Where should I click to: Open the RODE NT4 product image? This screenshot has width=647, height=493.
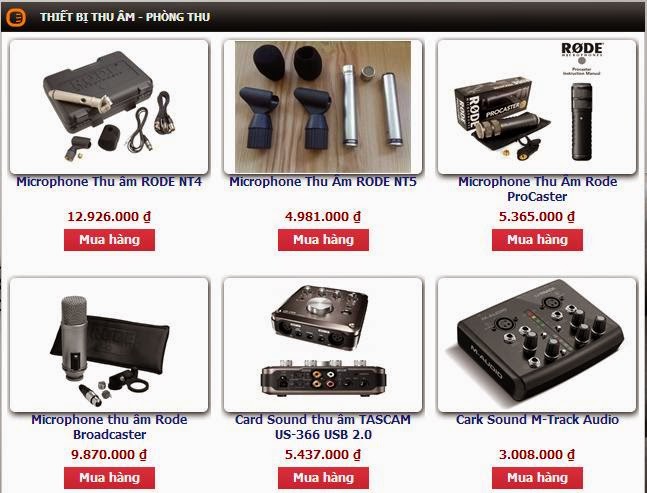pyautogui.click(x=109, y=107)
